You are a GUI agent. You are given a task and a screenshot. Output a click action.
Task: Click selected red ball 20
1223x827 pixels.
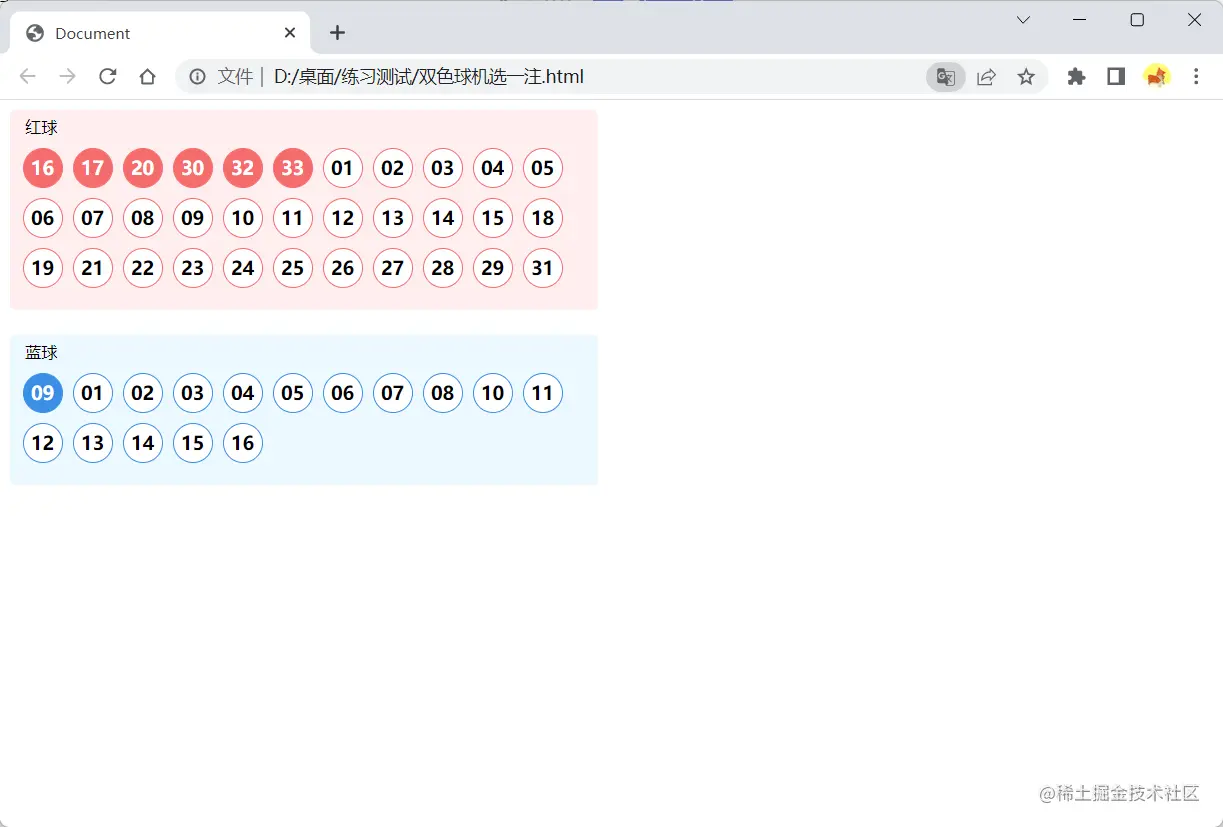(143, 168)
